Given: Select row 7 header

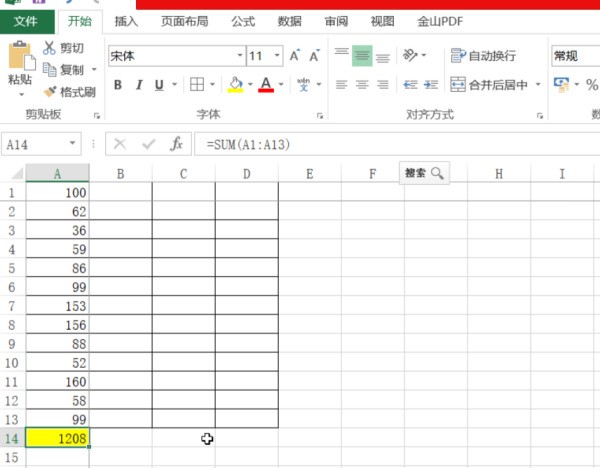Looking at the screenshot, I should point(12,306).
